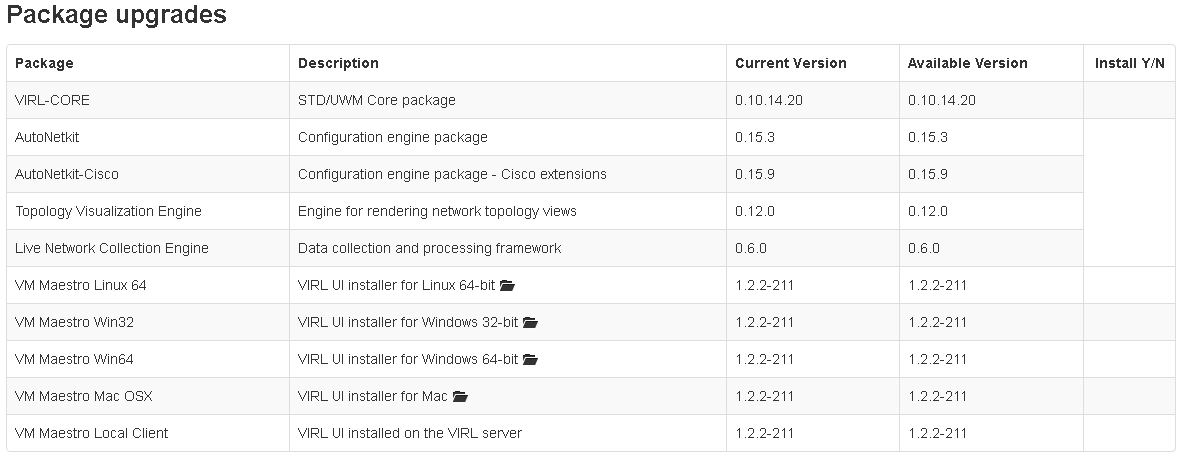This screenshot has width=1184, height=462.
Task: Click VM Maestro Linux 64 package
Action: 81,285
